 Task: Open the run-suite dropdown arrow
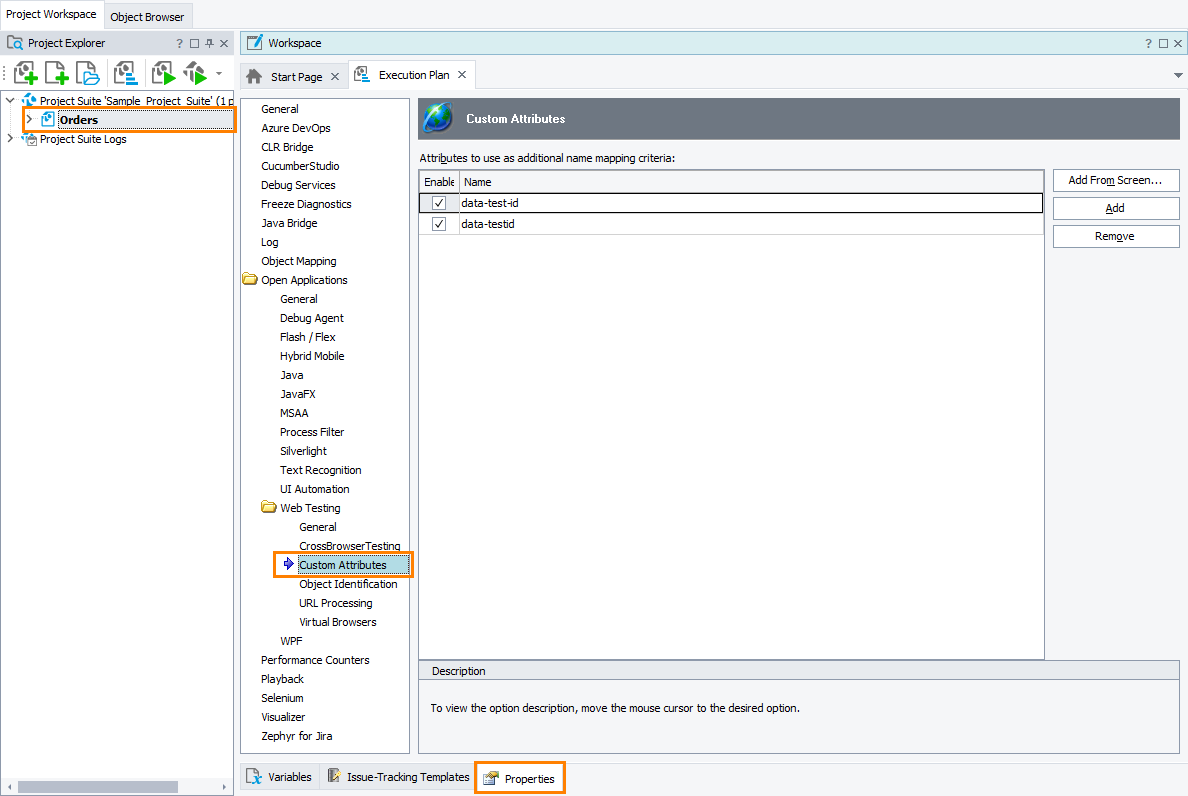coord(218,73)
